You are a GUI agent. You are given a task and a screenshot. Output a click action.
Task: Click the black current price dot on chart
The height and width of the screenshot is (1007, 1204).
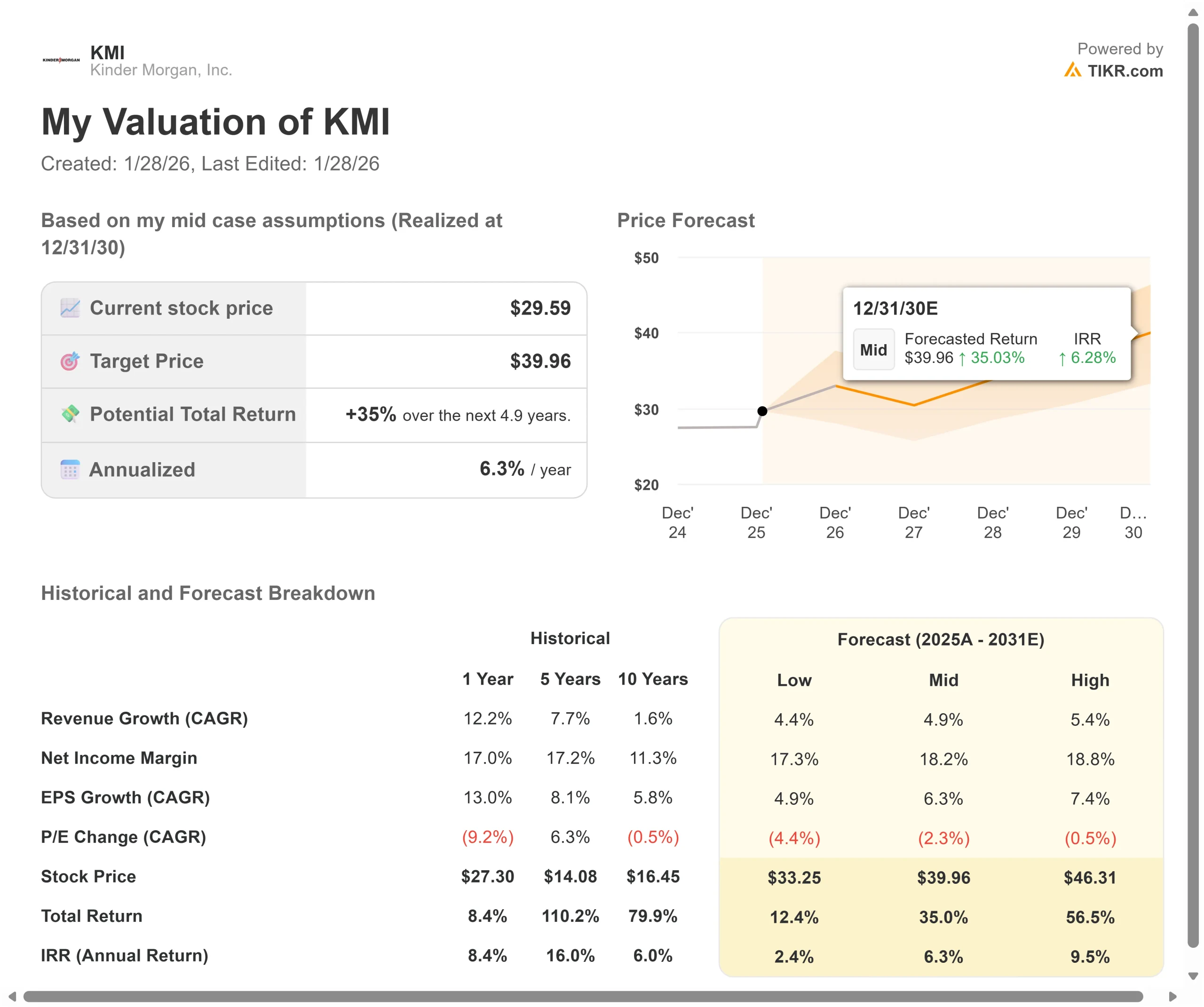point(762,411)
